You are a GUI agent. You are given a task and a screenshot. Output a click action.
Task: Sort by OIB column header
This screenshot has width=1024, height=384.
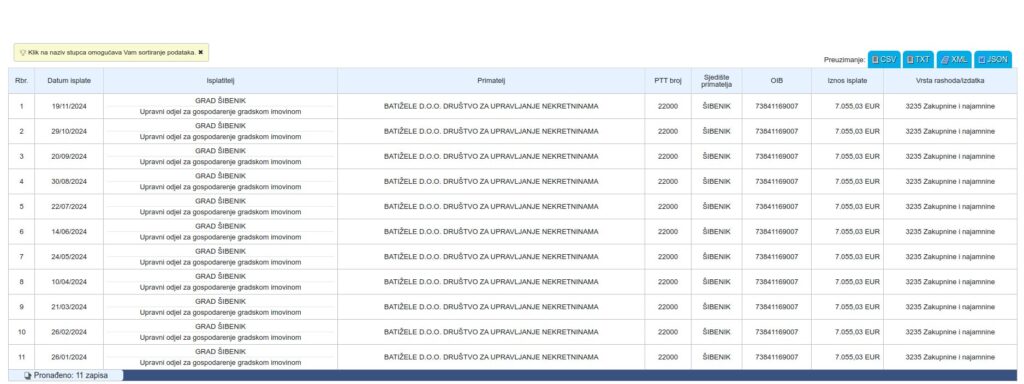(x=776, y=81)
